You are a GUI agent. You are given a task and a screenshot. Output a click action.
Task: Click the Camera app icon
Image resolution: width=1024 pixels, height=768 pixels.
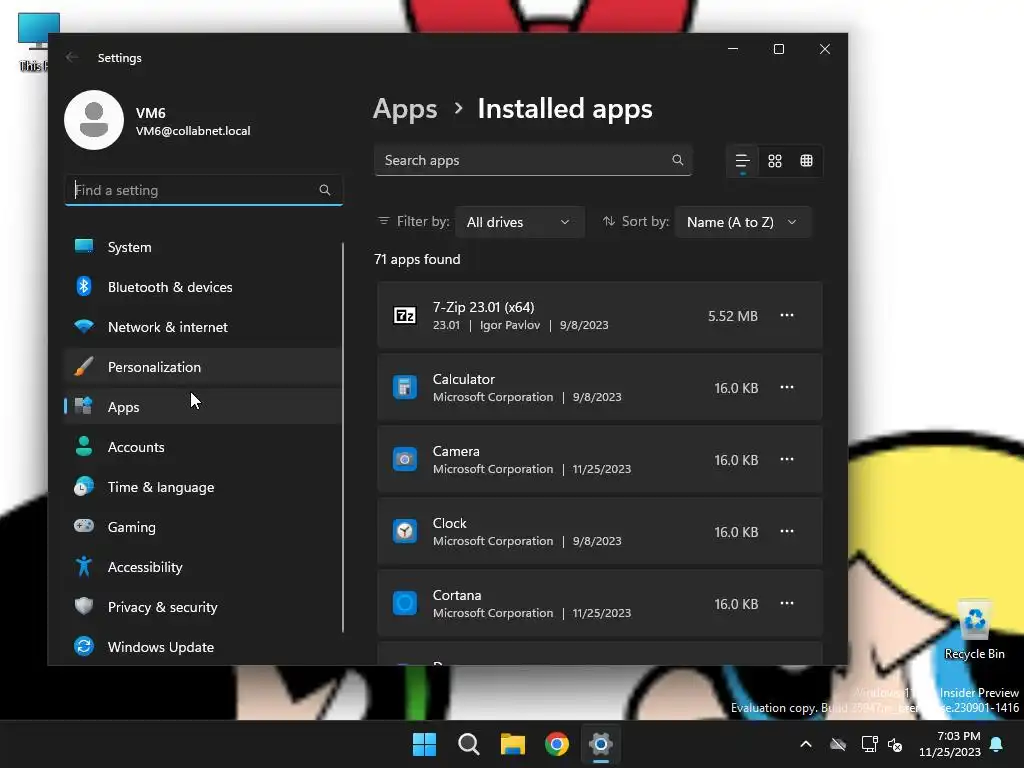pos(405,459)
